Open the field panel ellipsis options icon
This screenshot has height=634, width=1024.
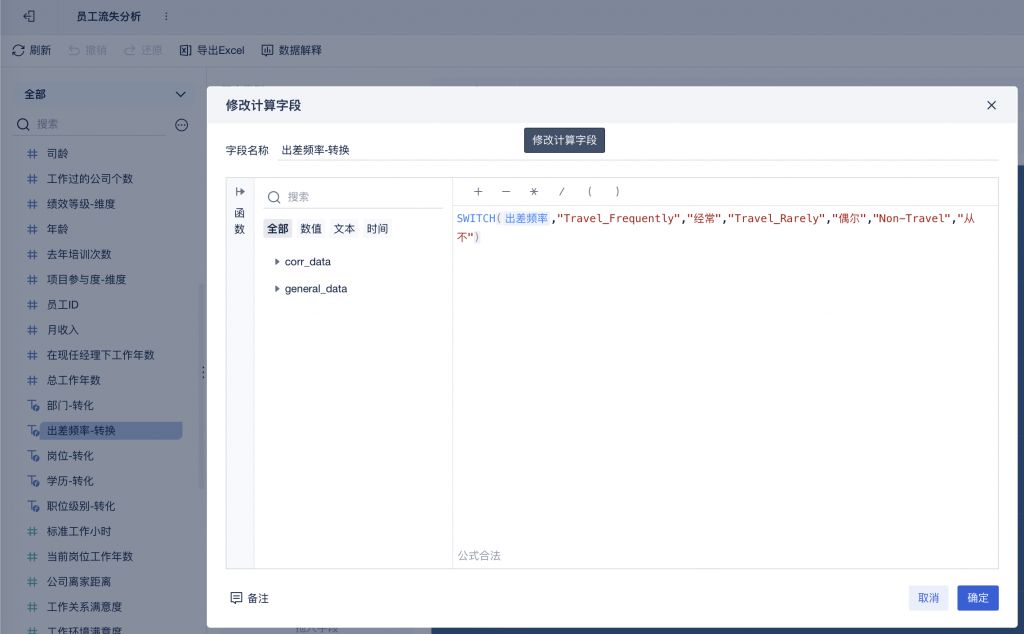(x=182, y=125)
